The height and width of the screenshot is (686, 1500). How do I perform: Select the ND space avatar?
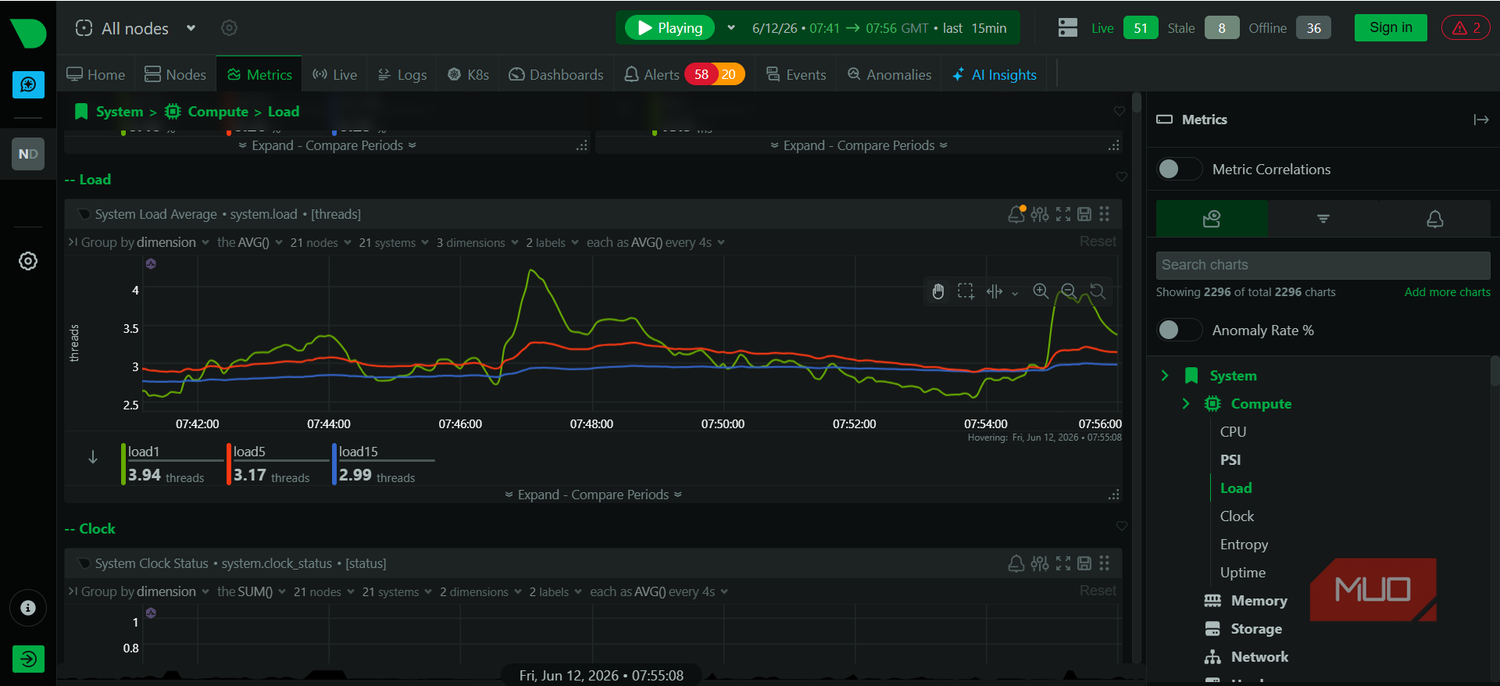coord(28,154)
